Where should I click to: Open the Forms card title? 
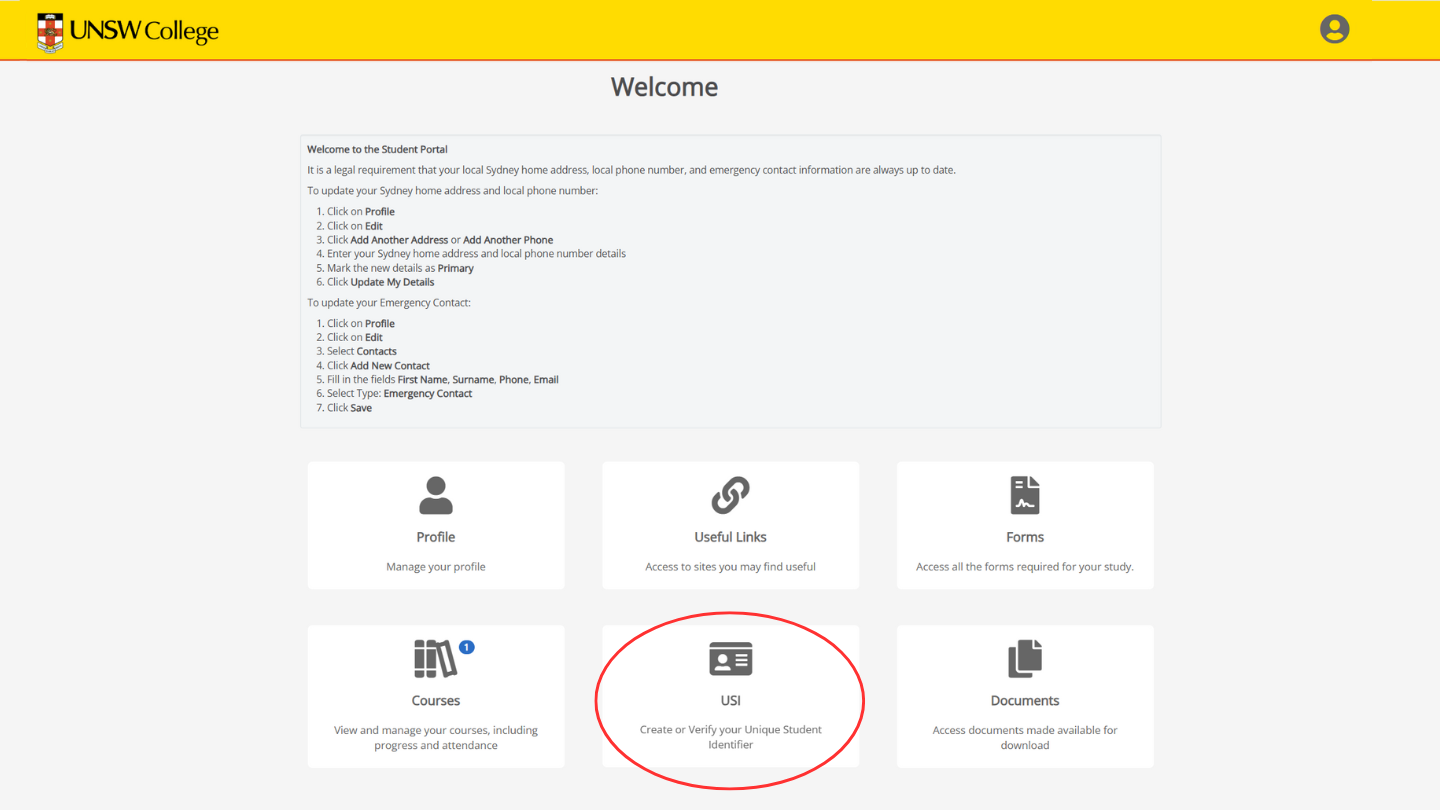point(1025,537)
